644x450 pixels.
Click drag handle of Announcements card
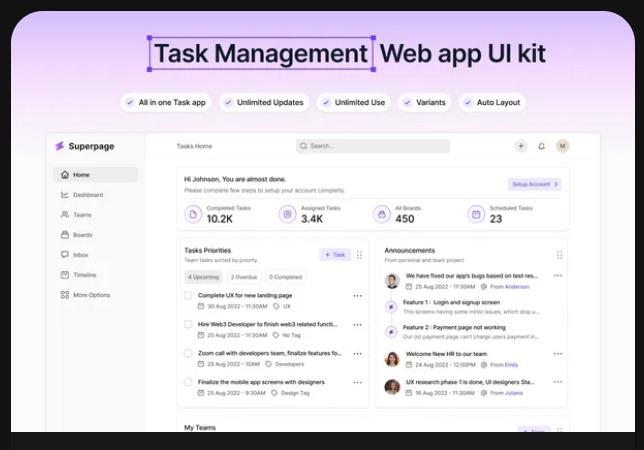559,255
